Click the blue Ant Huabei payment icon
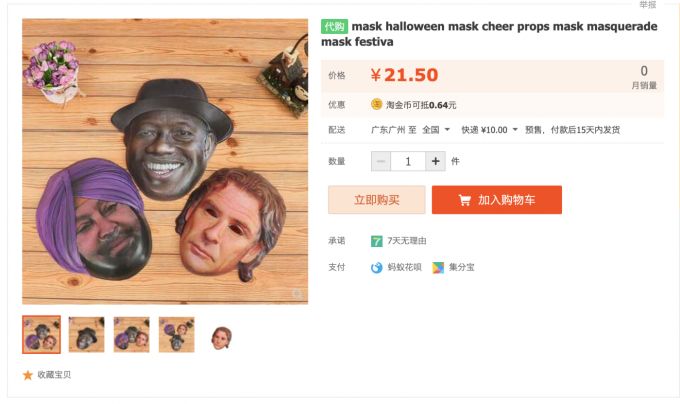Screen dimensions: 680x404 376,267
